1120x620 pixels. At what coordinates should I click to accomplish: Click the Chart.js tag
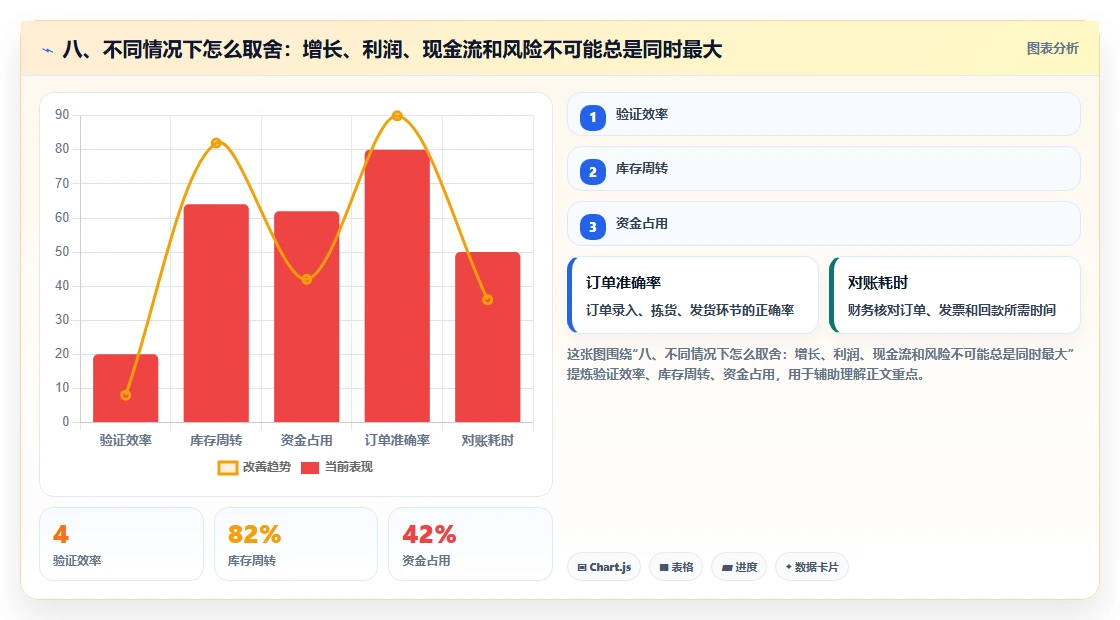[x=604, y=567]
